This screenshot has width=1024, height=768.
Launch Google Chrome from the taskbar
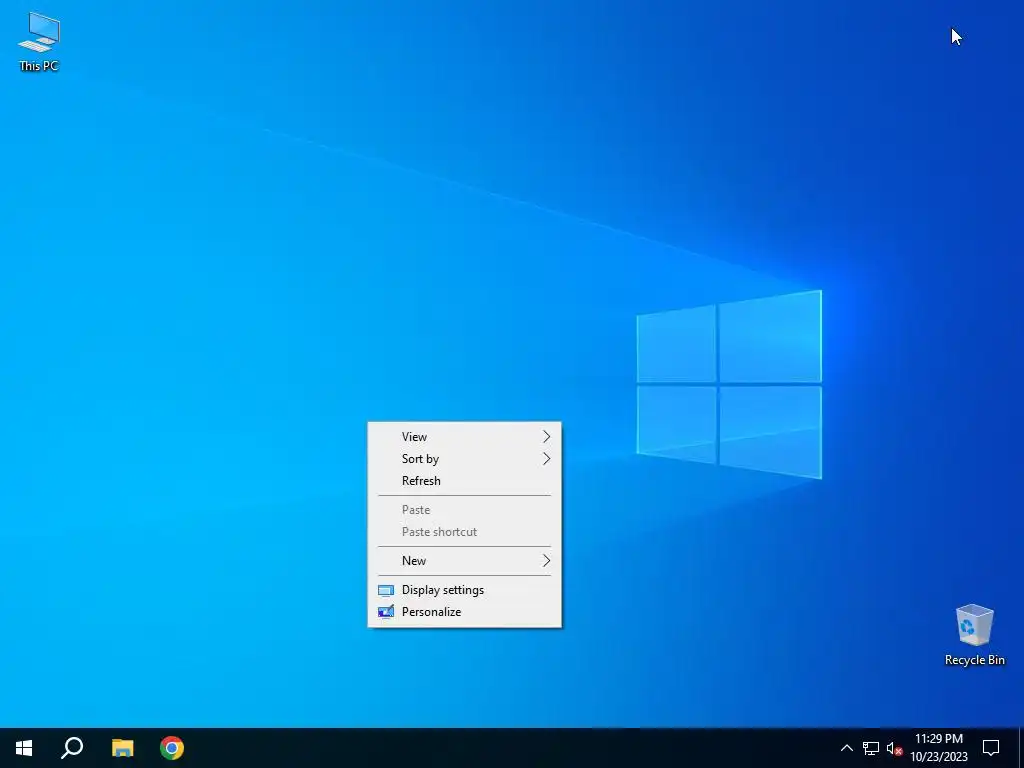[x=172, y=748]
